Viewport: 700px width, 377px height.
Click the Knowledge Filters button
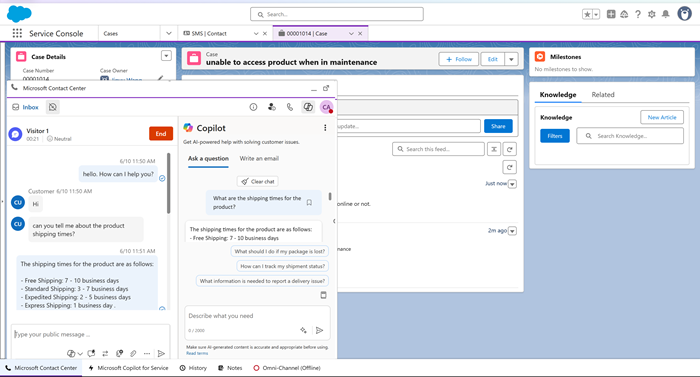click(x=555, y=136)
